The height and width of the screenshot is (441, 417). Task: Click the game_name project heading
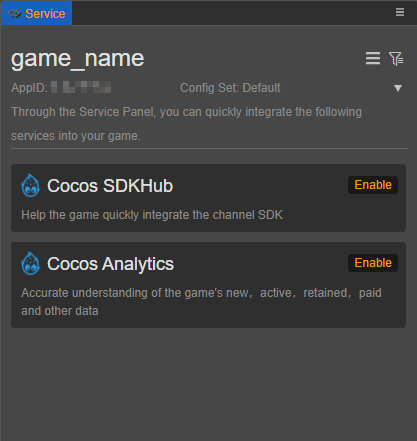pyautogui.click(x=78, y=59)
